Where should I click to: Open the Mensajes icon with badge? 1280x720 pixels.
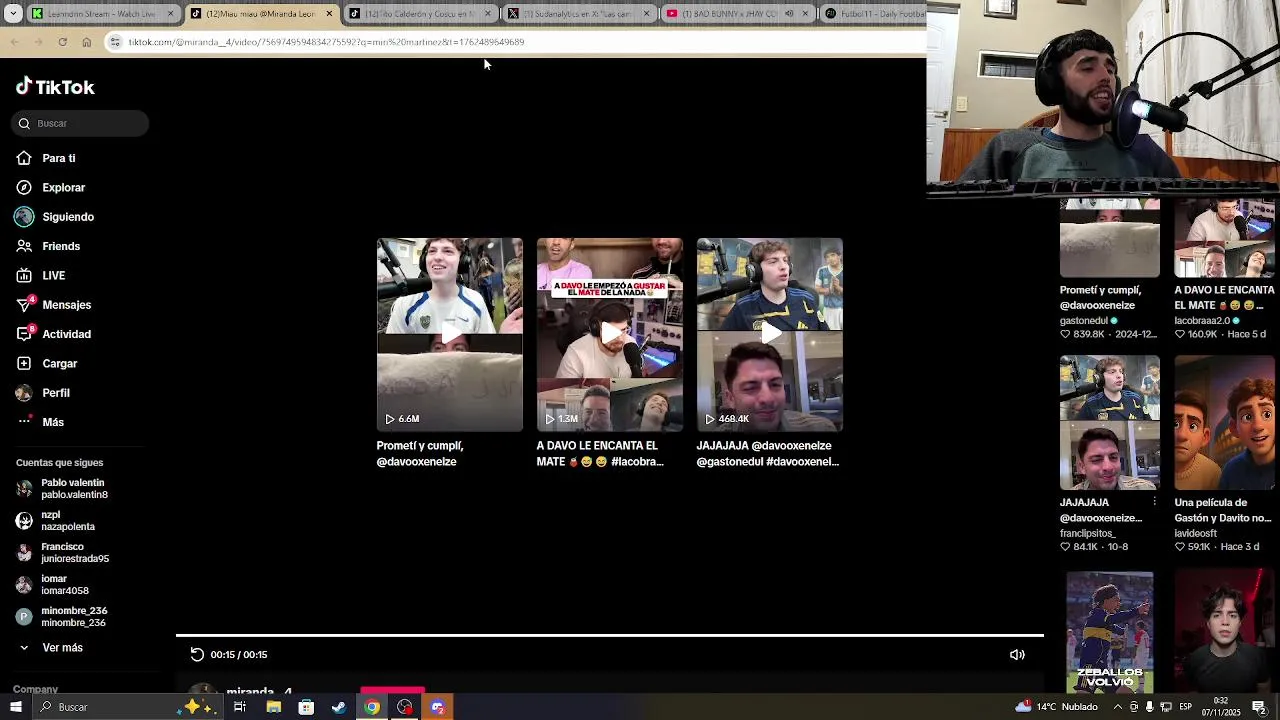[24, 304]
